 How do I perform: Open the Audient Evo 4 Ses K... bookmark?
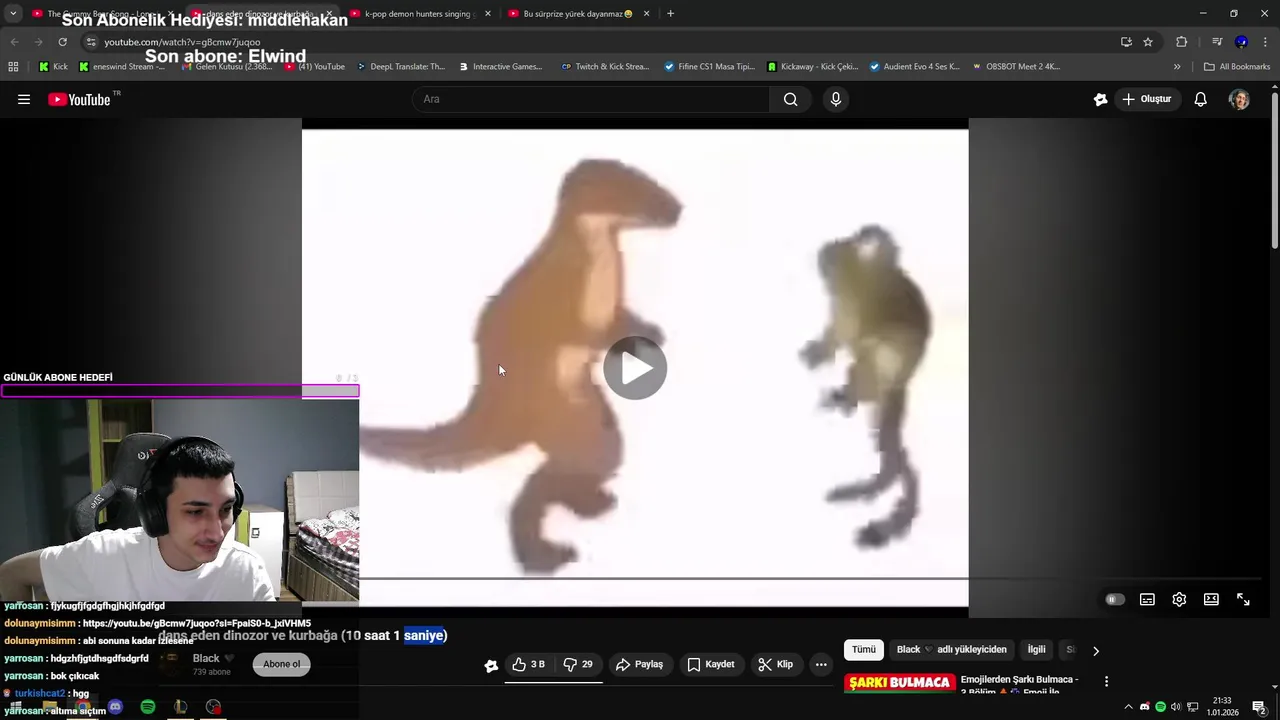[914, 67]
